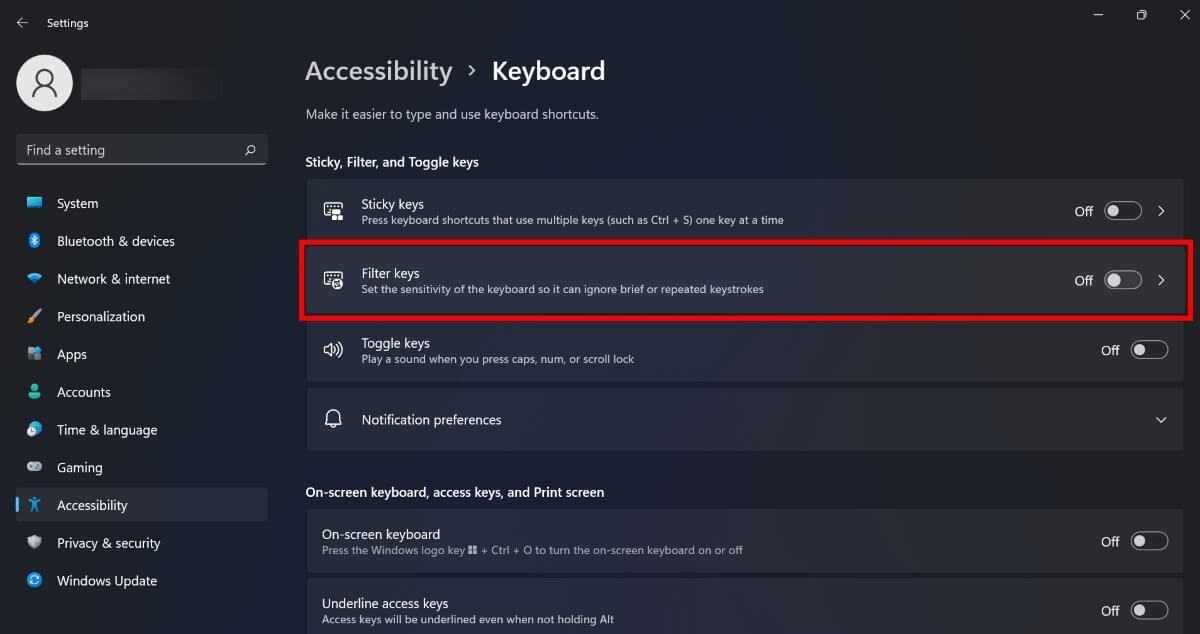Open the System settings category

tap(77, 203)
